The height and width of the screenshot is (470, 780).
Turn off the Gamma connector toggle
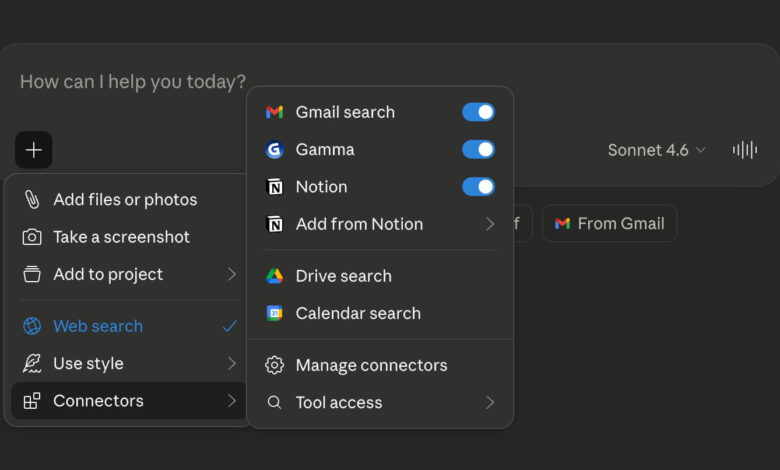tap(478, 150)
